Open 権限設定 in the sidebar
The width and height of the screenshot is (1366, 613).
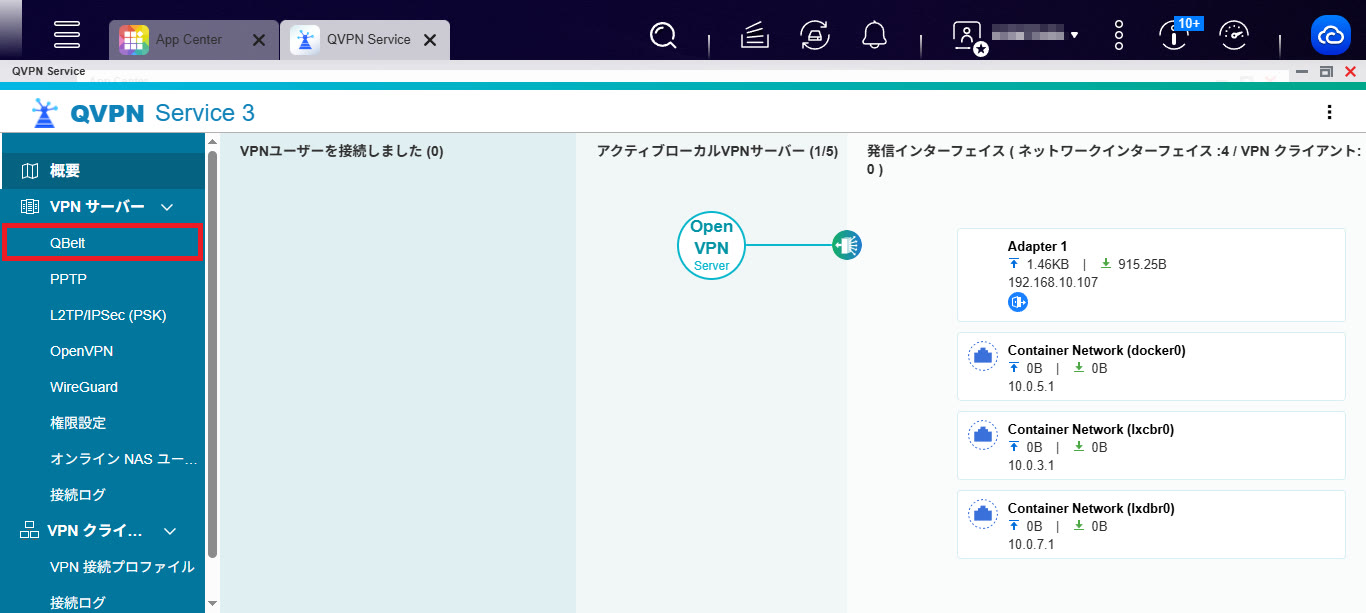point(78,423)
